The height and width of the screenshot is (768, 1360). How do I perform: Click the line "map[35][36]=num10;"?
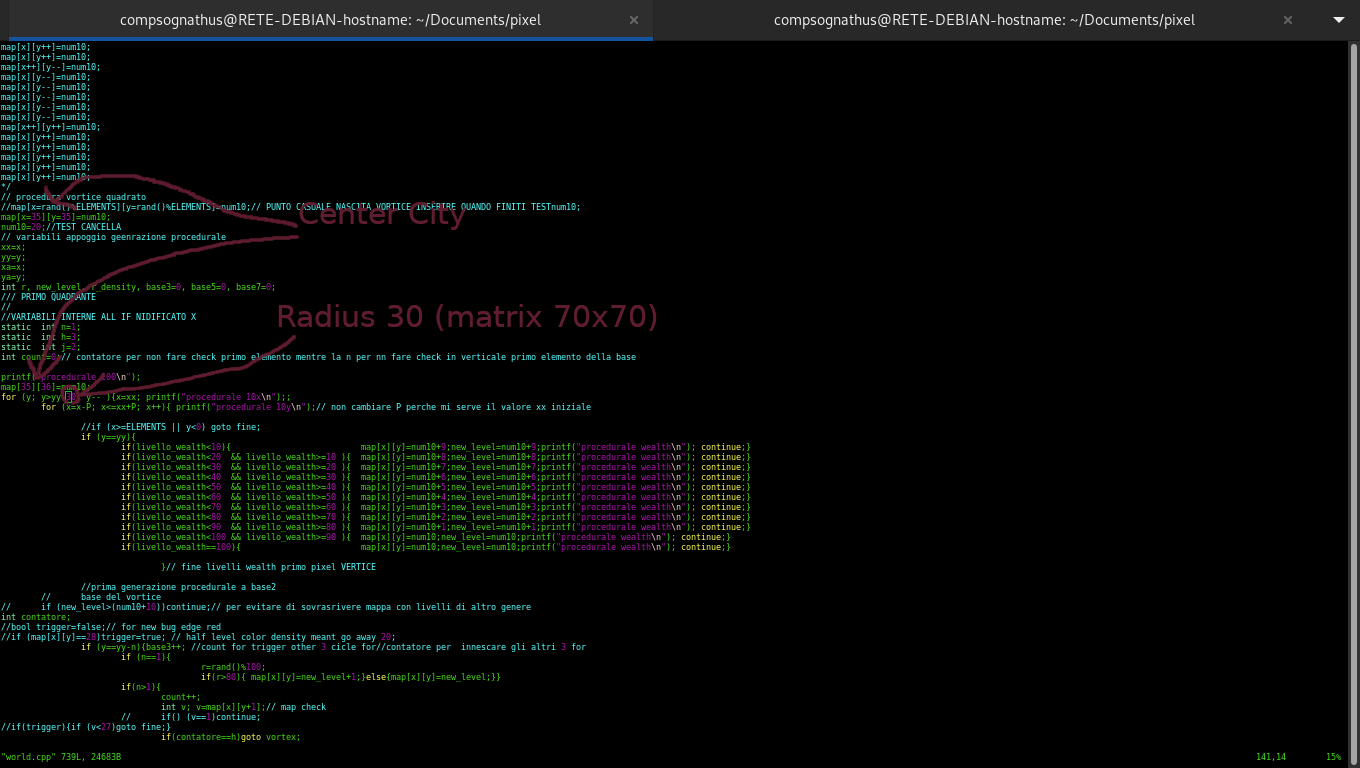coord(46,387)
